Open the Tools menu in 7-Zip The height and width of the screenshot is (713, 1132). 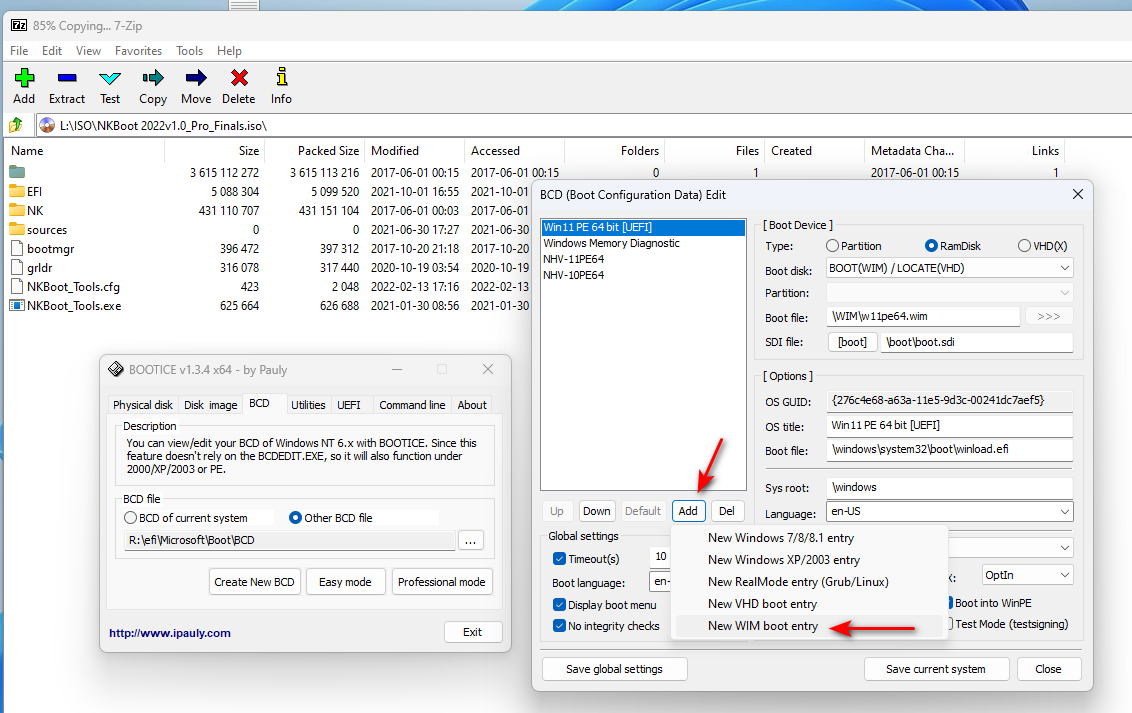pos(189,51)
